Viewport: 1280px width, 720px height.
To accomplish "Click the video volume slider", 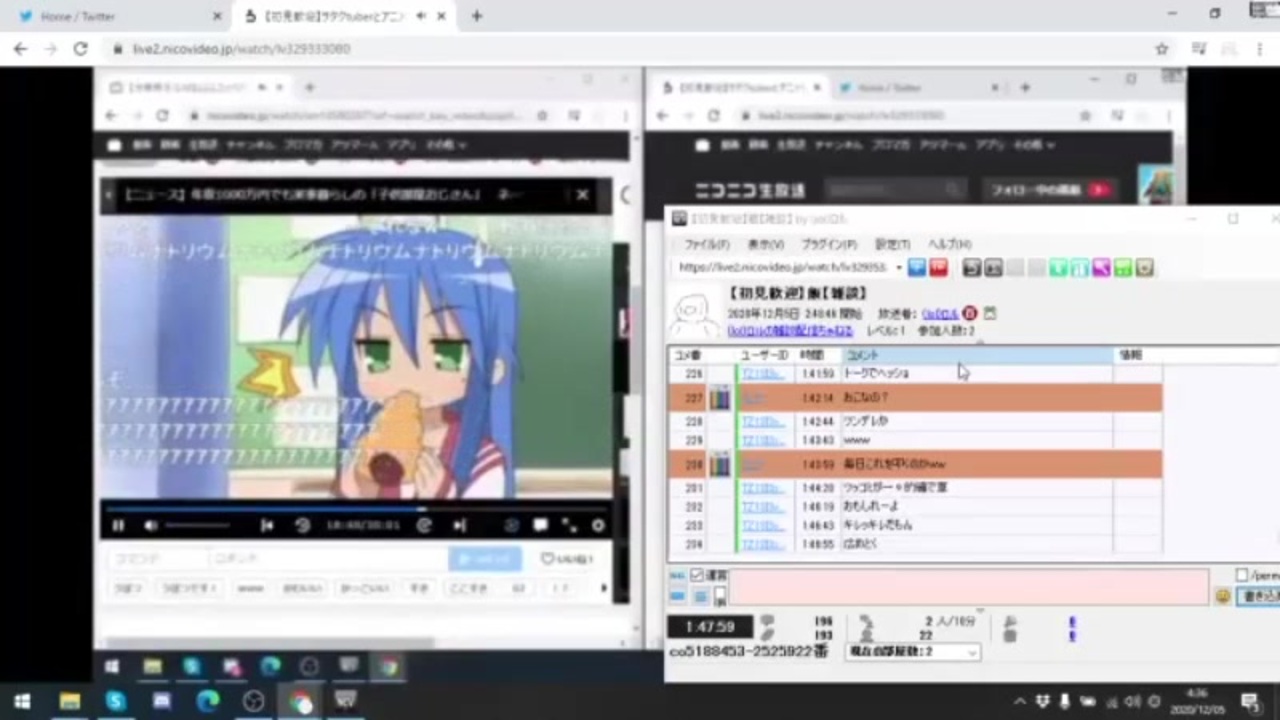I will point(197,525).
